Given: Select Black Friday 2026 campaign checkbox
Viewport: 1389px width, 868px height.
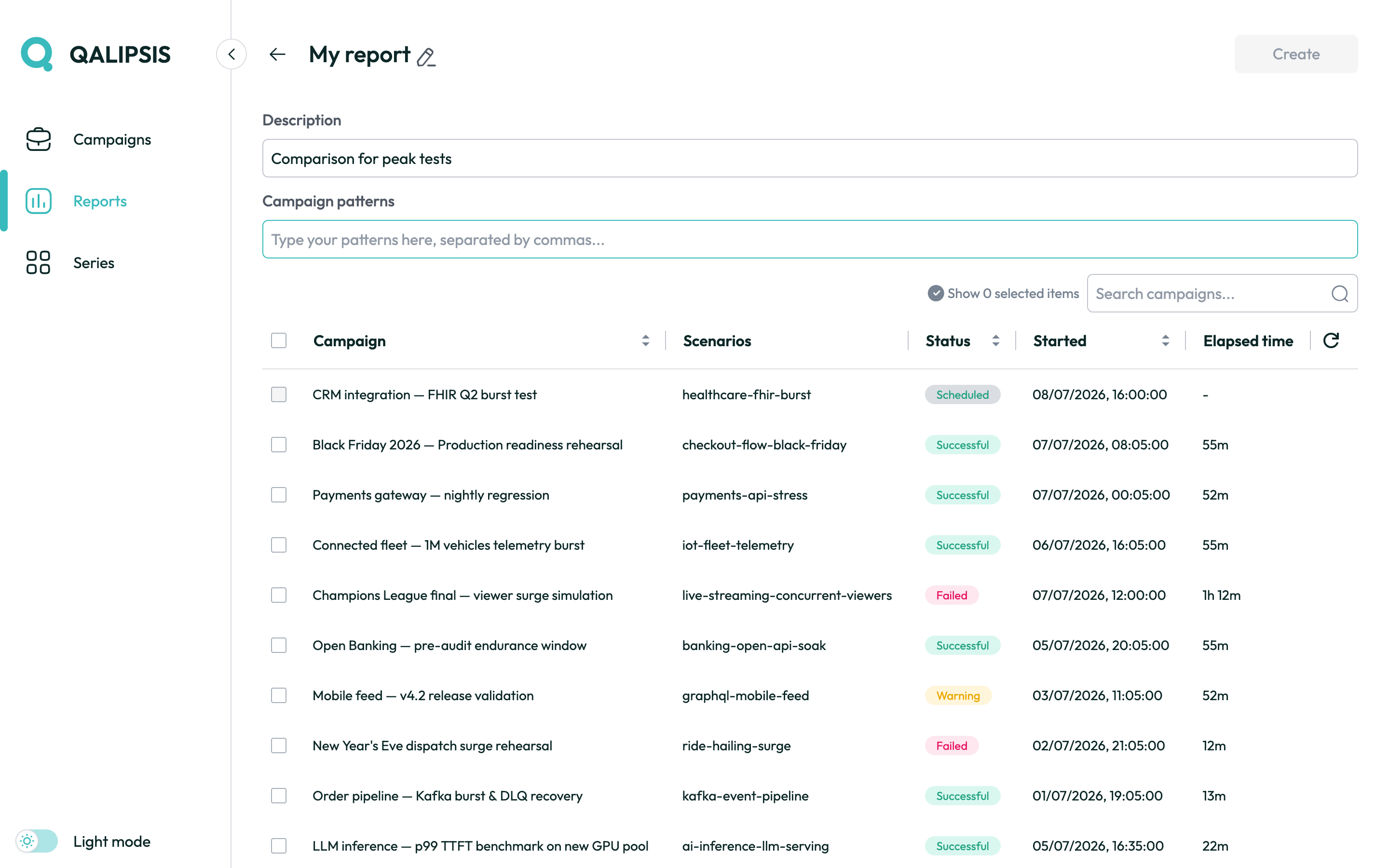Looking at the screenshot, I should 279,444.
